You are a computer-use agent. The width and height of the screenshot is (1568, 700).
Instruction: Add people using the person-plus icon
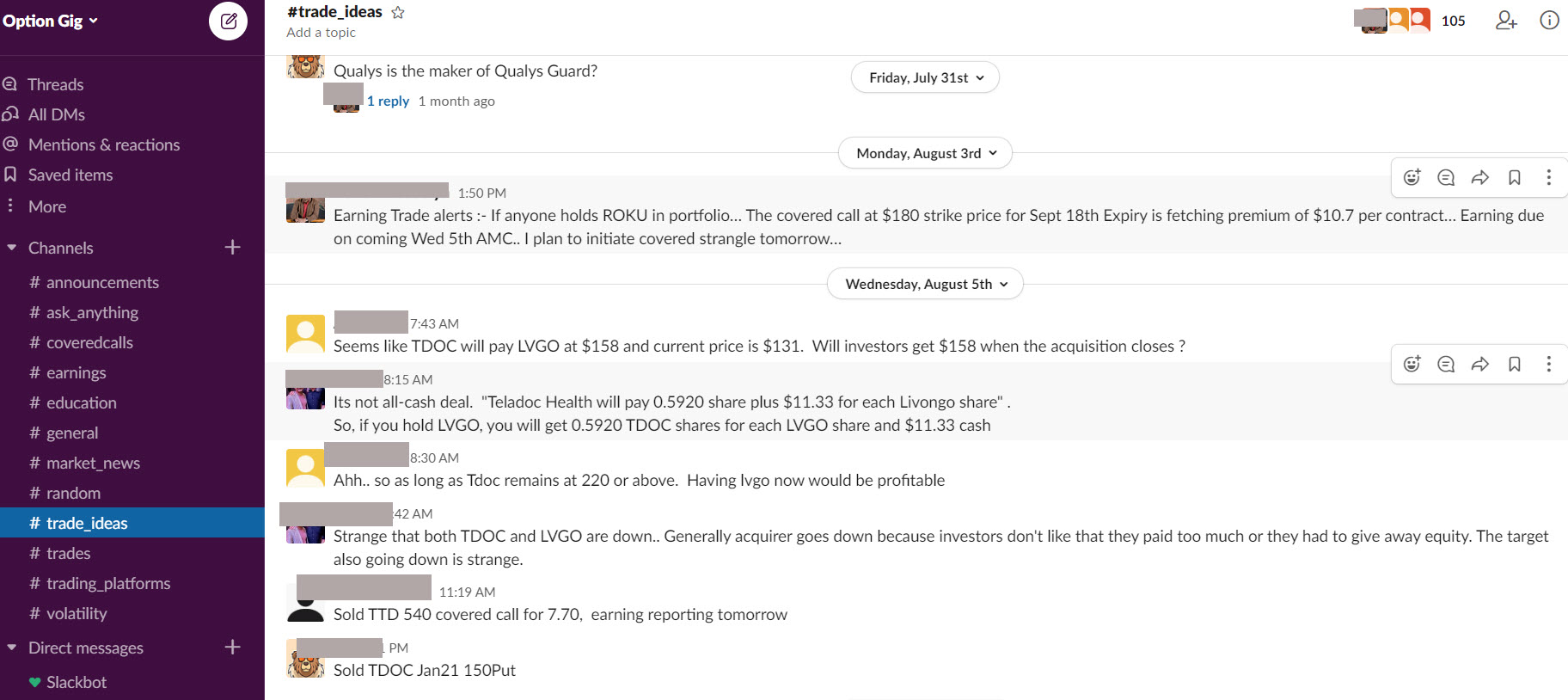pos(1506,21)
